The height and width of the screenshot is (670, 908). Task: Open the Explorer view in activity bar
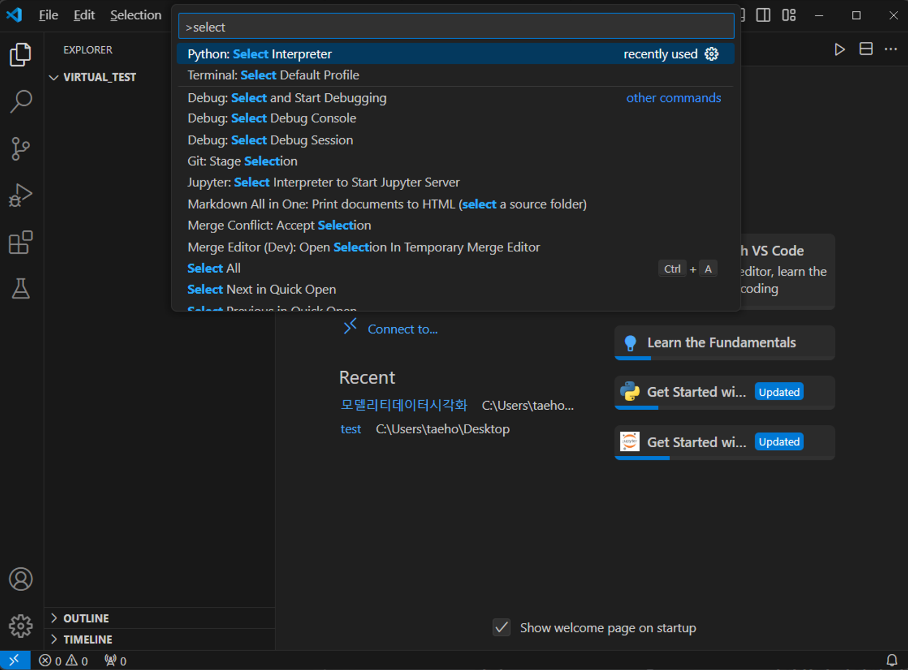tap(21, 54)
